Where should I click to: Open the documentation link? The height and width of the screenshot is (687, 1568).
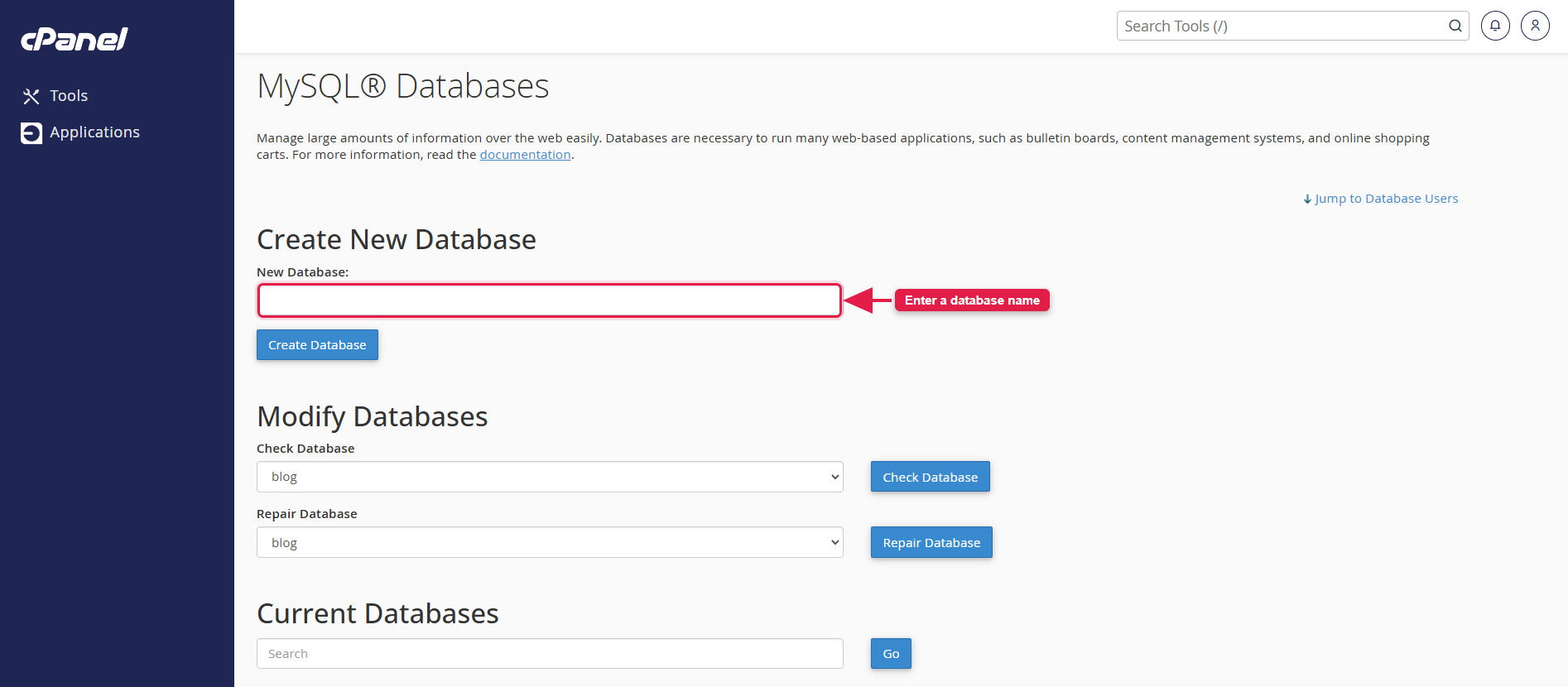(x=525, y=155)
